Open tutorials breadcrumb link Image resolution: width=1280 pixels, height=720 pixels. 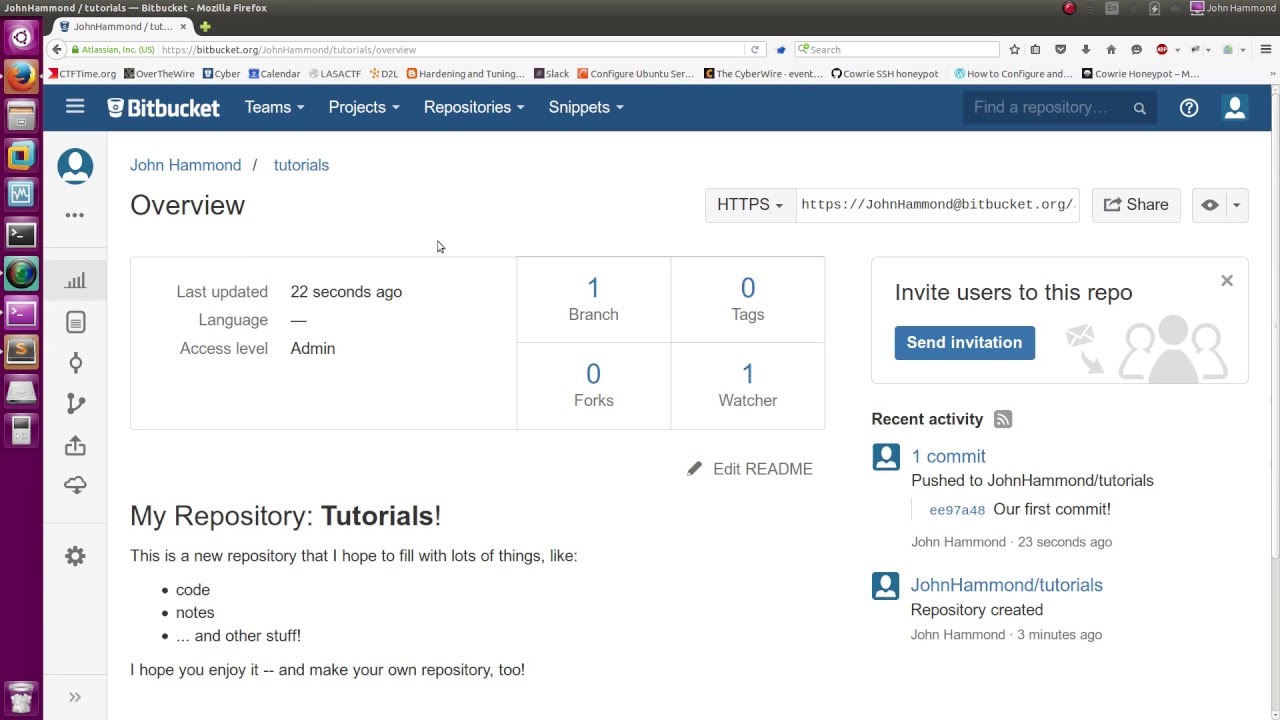[301, 165]
